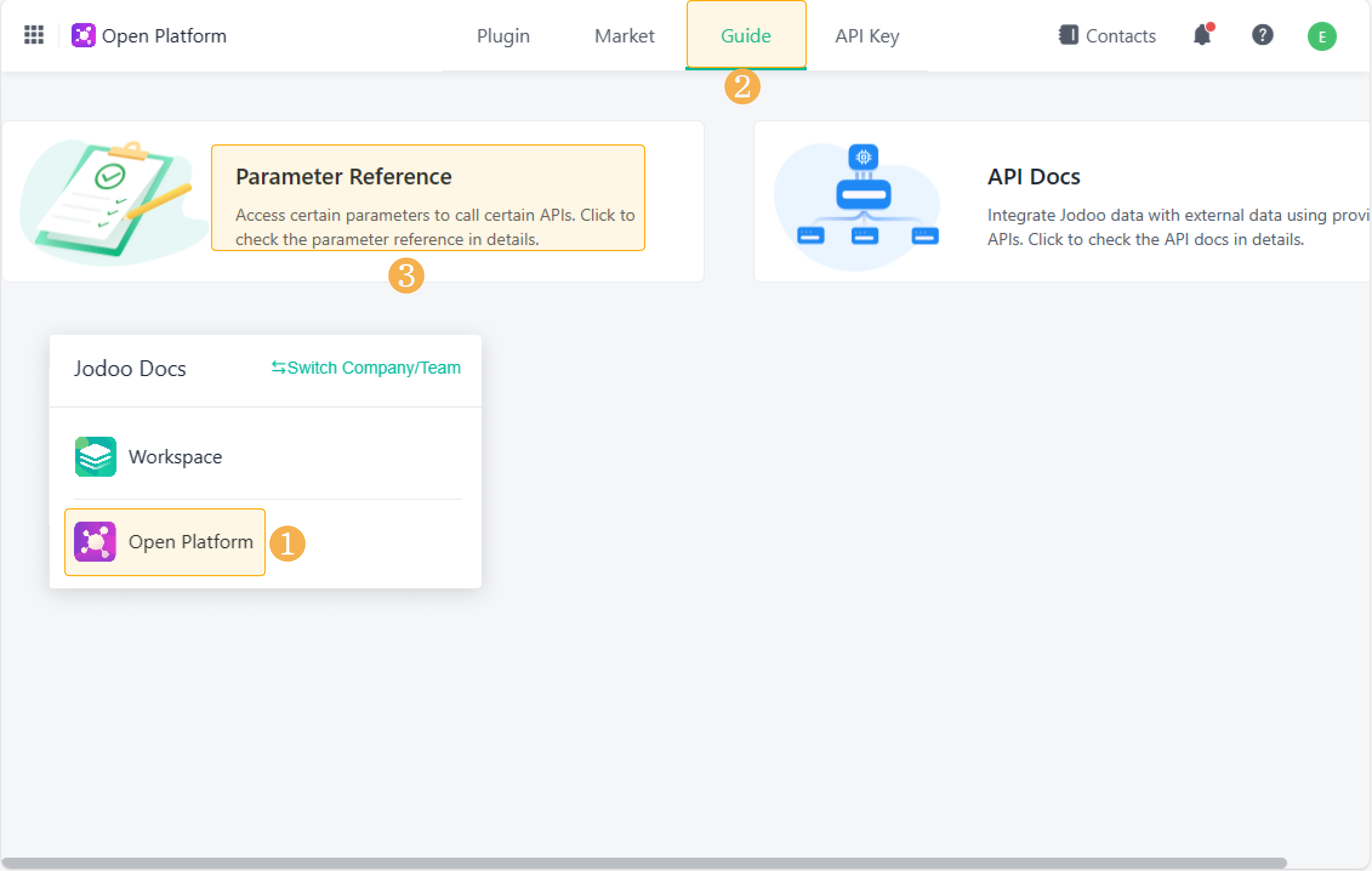
Task: Open the green user avatar E
Action: point(1322,36)
